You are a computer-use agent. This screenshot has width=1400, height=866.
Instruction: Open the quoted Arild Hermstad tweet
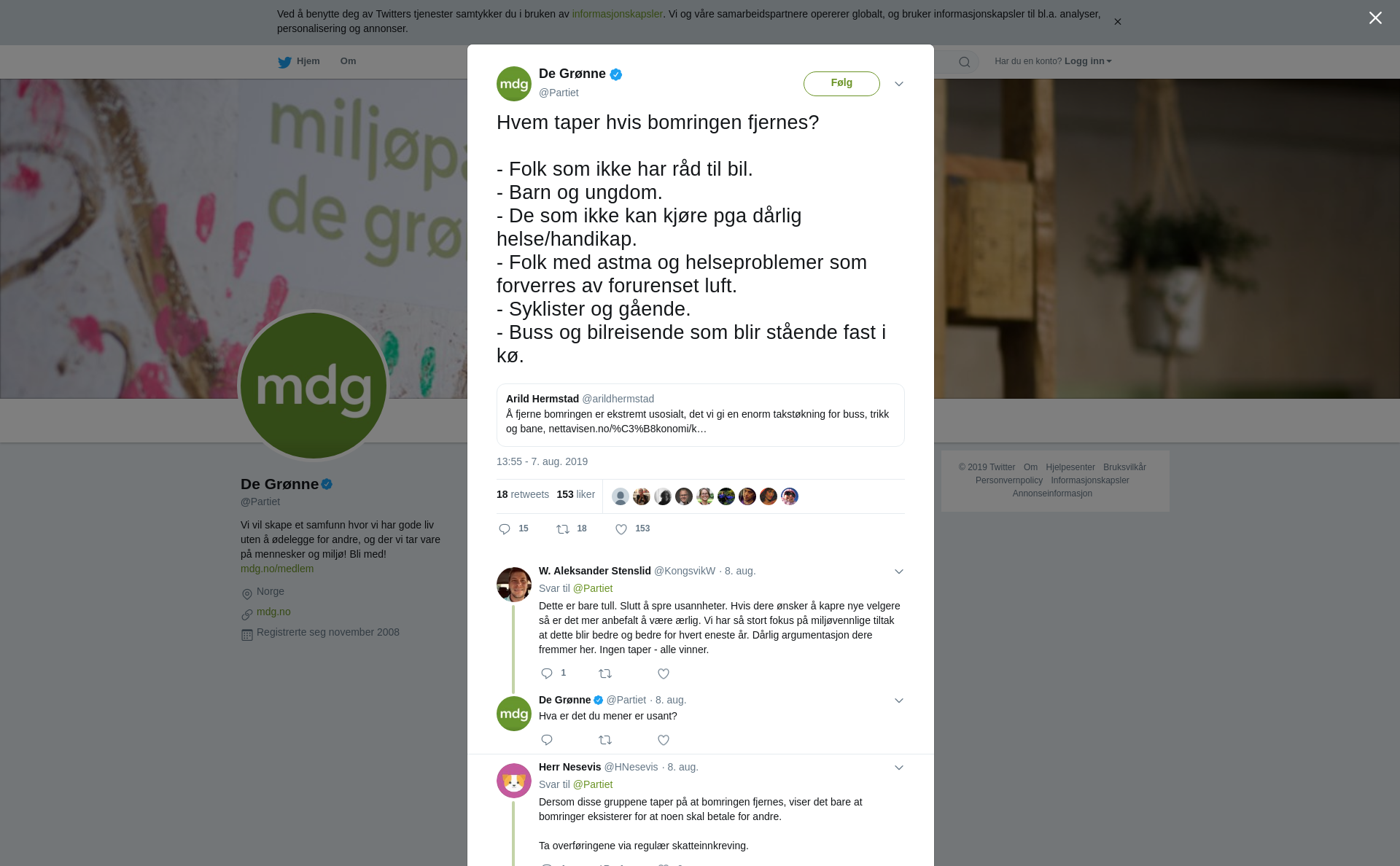pyautogui.click(x=700, y=415)
